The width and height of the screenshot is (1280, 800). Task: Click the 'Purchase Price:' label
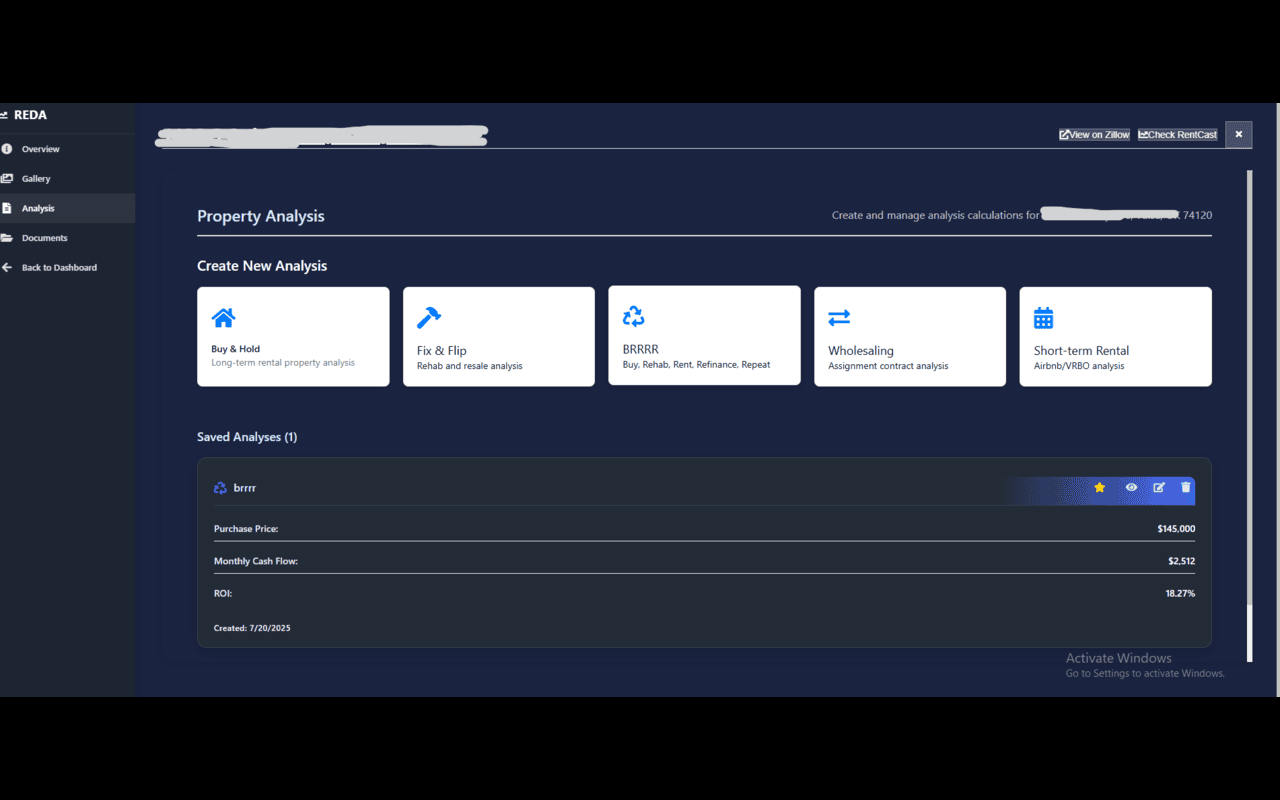coord(246,529)
